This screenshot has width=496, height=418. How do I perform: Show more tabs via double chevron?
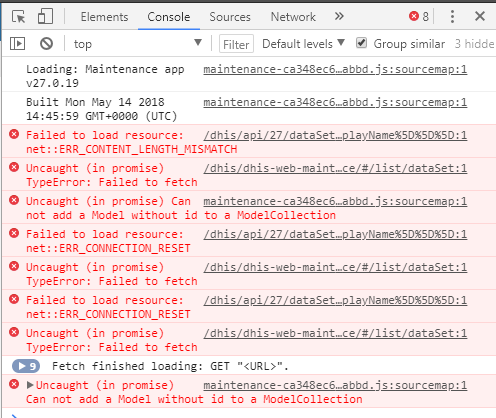point(339,16)
